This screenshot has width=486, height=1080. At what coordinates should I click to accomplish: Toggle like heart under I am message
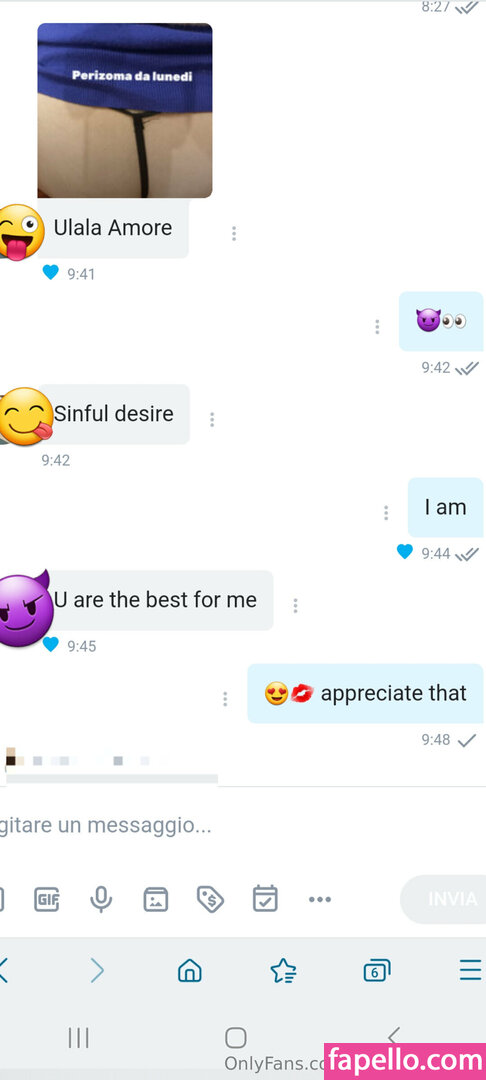tap(405, 552)
